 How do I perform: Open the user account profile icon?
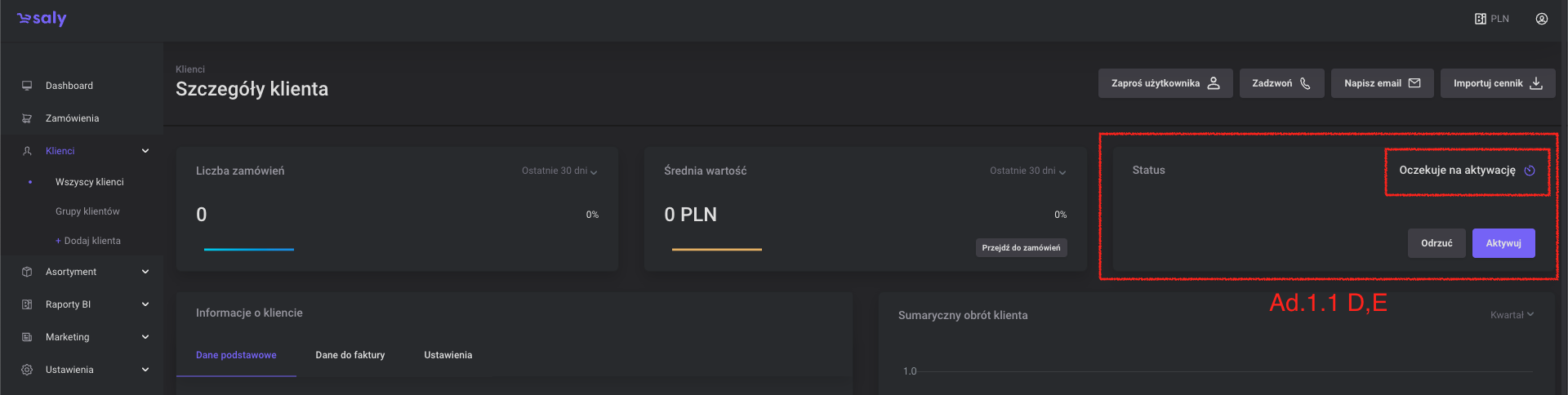[1541, 19]
